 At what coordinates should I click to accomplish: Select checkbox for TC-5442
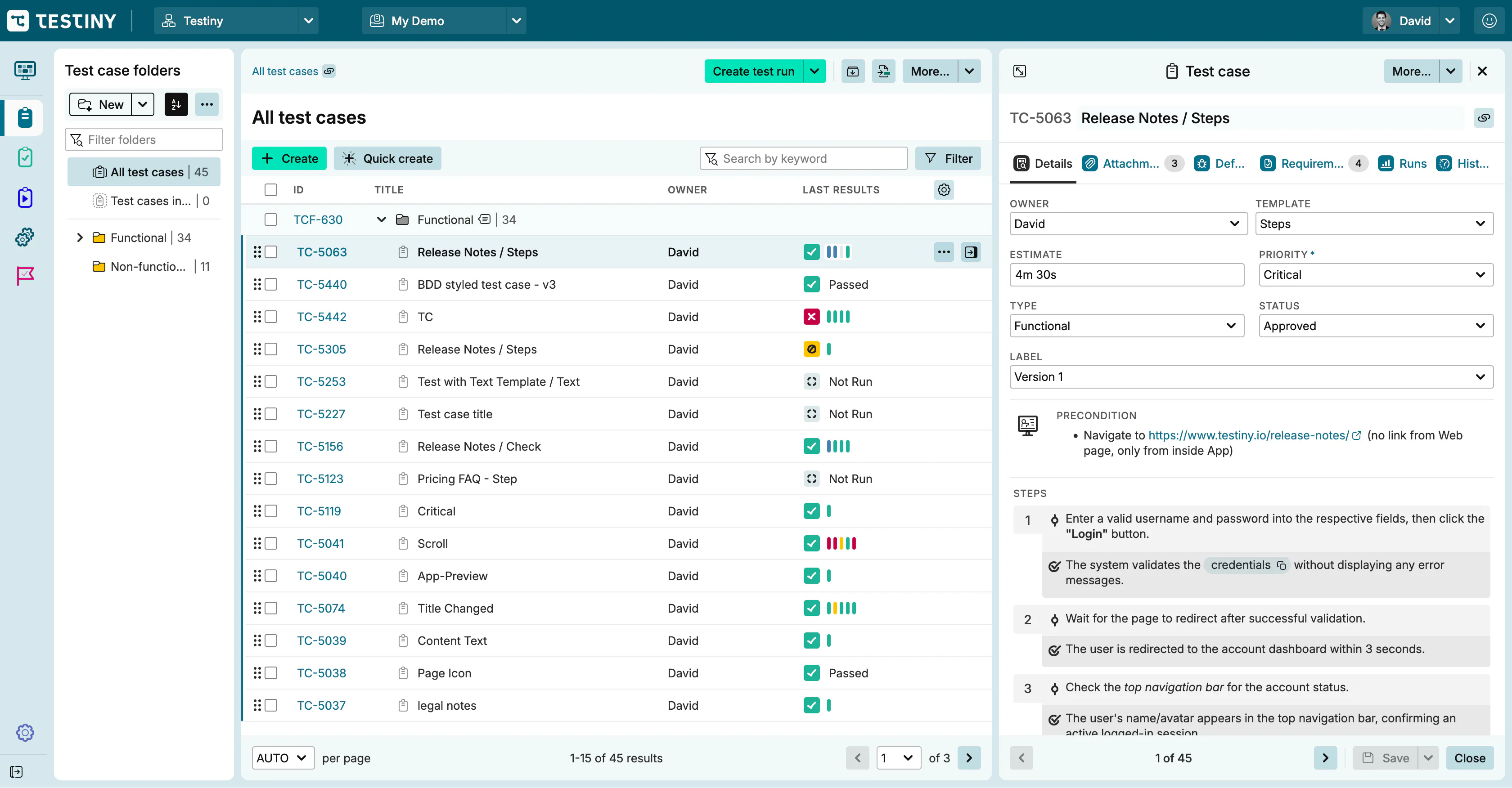coord(270,317)
